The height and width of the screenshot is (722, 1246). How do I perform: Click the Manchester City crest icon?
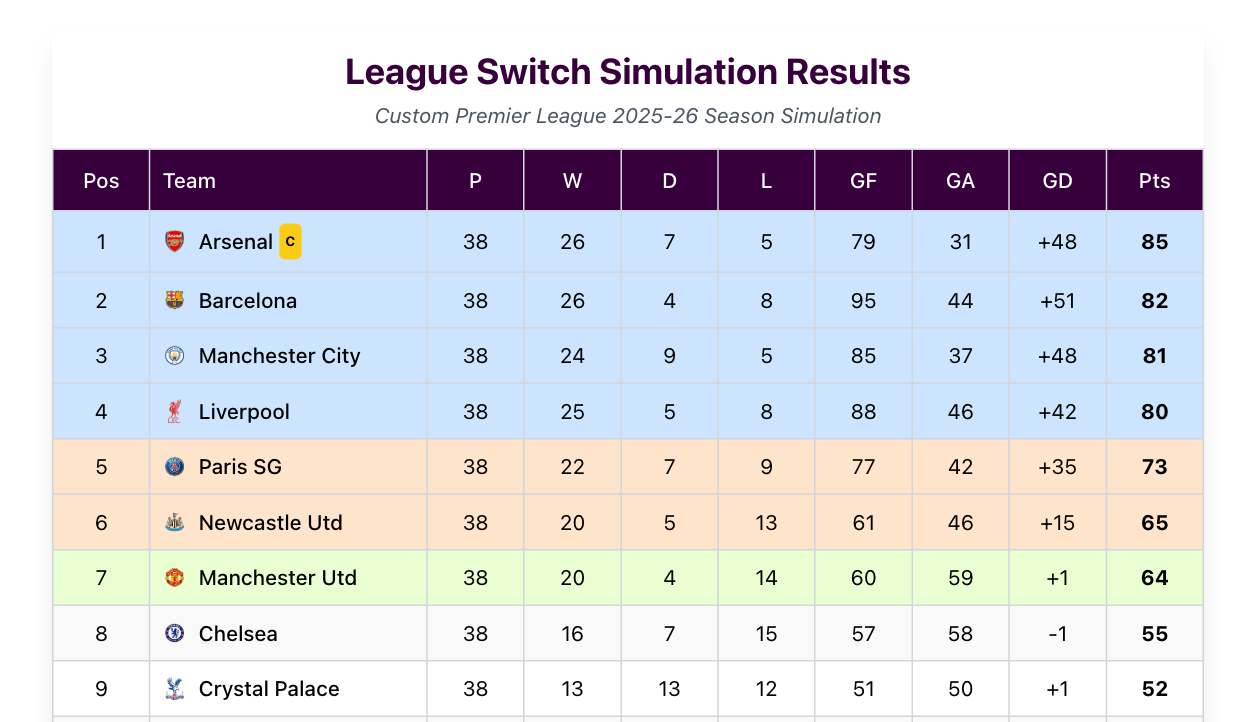(175, 356)
